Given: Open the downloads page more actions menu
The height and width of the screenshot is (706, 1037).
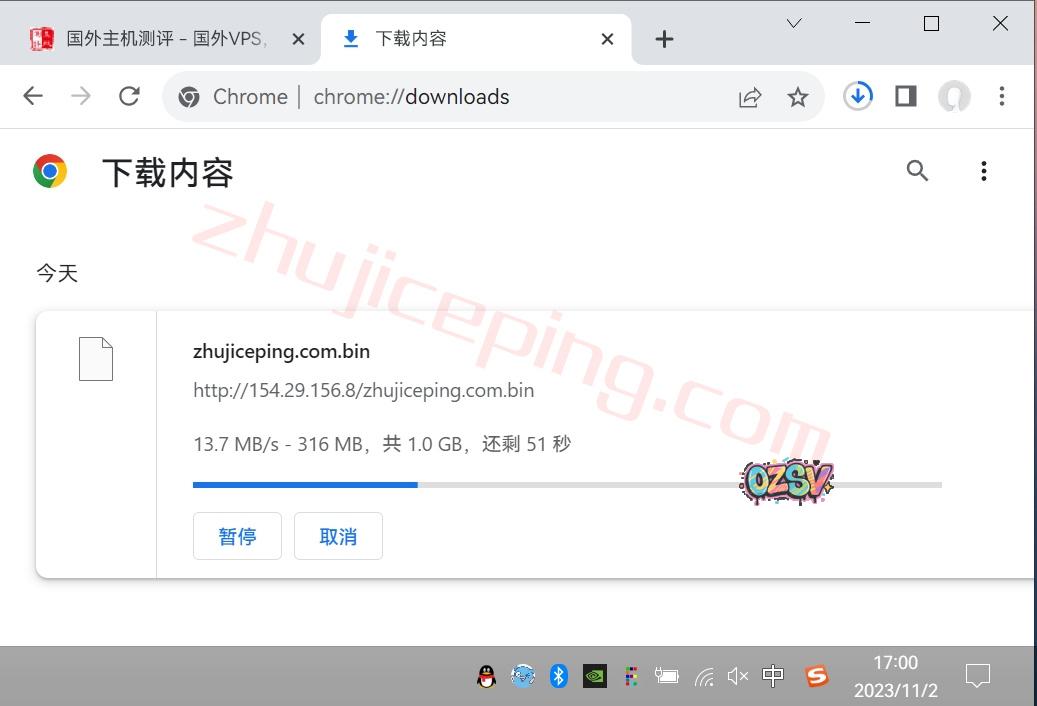Looking at the screenshot, I should click(984, 171).
